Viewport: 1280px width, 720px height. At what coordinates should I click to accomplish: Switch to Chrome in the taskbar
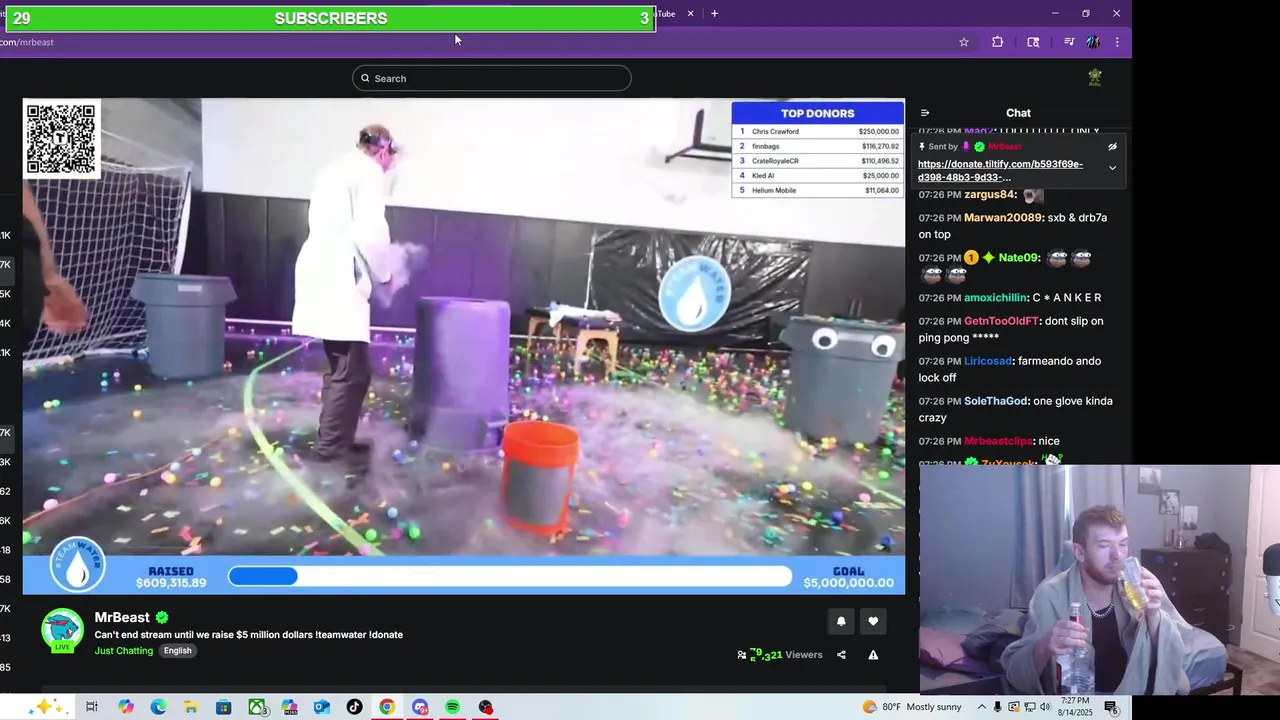(x=387, y=707)
